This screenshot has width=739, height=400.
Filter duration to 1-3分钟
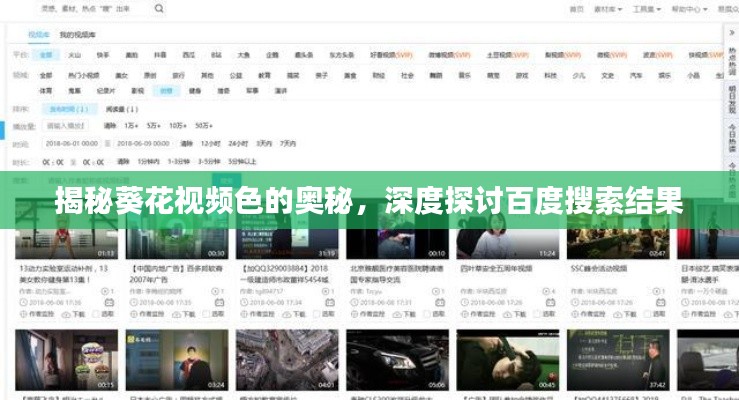click(x=179, y=162)
